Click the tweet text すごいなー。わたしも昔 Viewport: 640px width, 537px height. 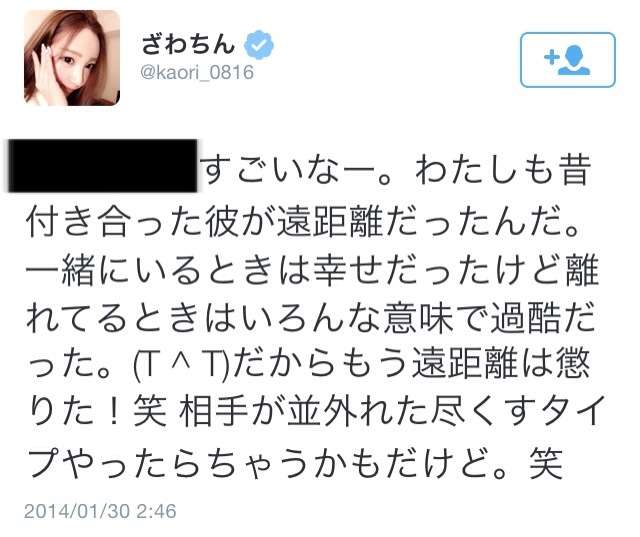coord(395,171)
